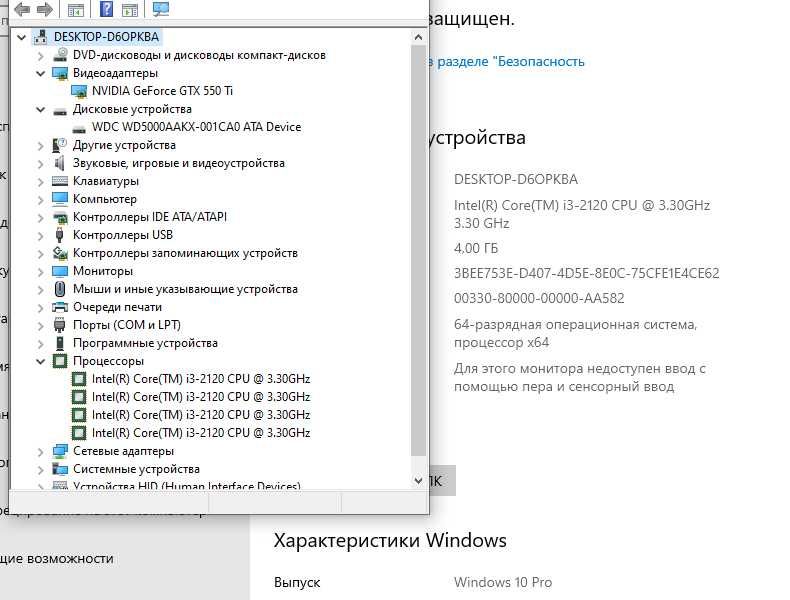Click the Forward arrow in Device Manager toolbar
This screenshot has width=790, height=600.
tap(45, 9)
